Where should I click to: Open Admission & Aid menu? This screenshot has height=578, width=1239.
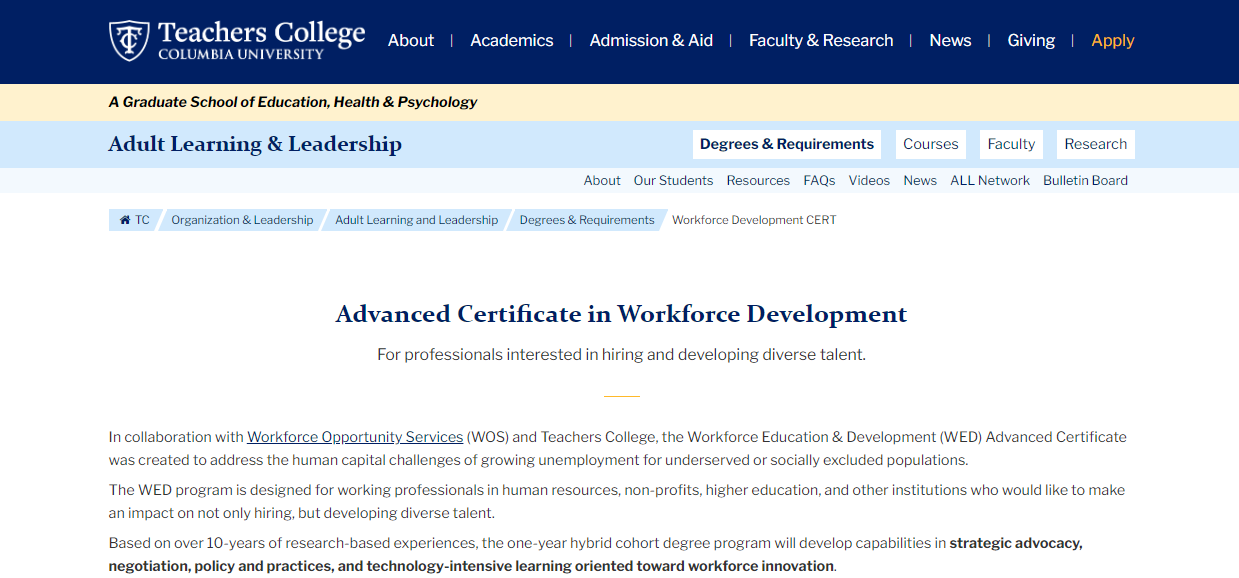coord(651,40)
